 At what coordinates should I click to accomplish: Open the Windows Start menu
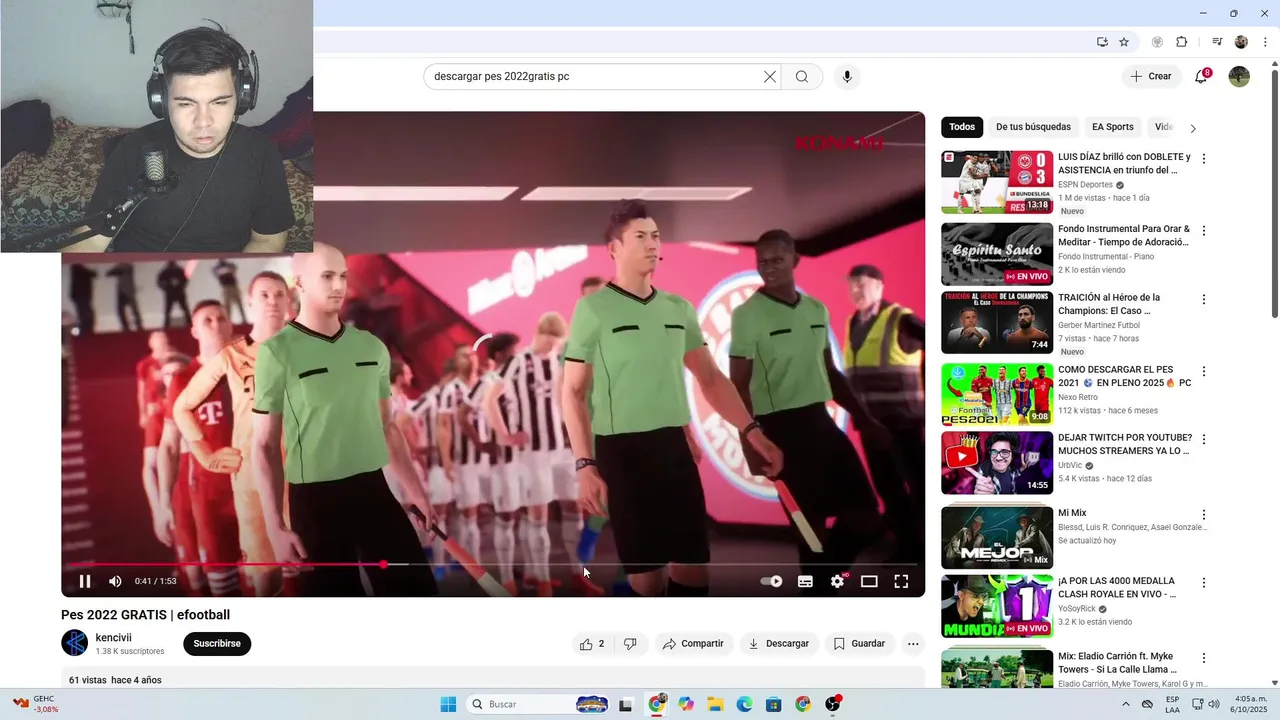(448, 704)
